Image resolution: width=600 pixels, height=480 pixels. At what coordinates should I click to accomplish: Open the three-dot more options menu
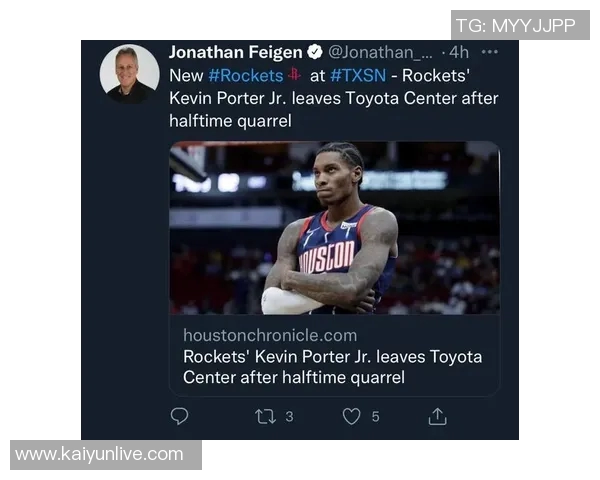click(489, 52)
